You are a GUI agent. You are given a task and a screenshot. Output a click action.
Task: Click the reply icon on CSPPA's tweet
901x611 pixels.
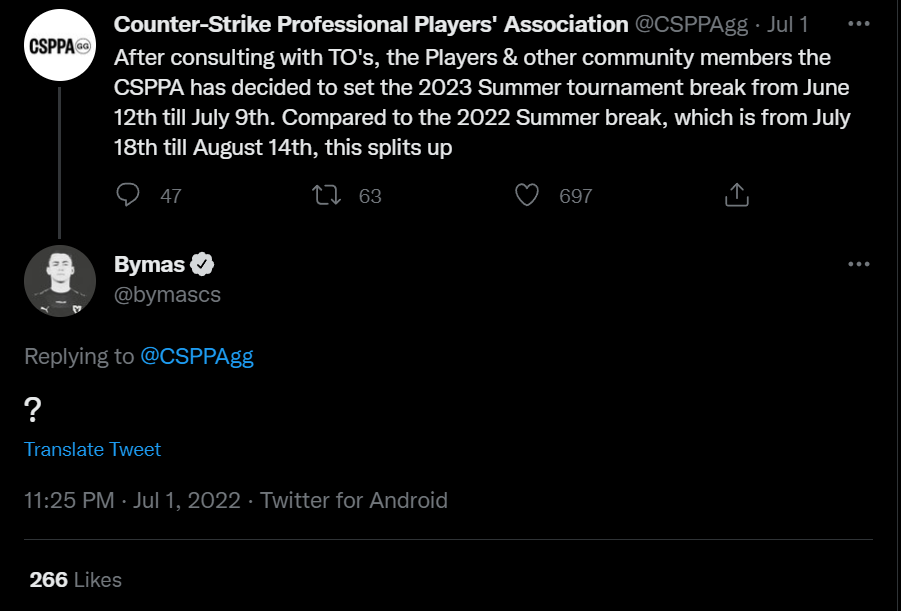click(128, 195)
